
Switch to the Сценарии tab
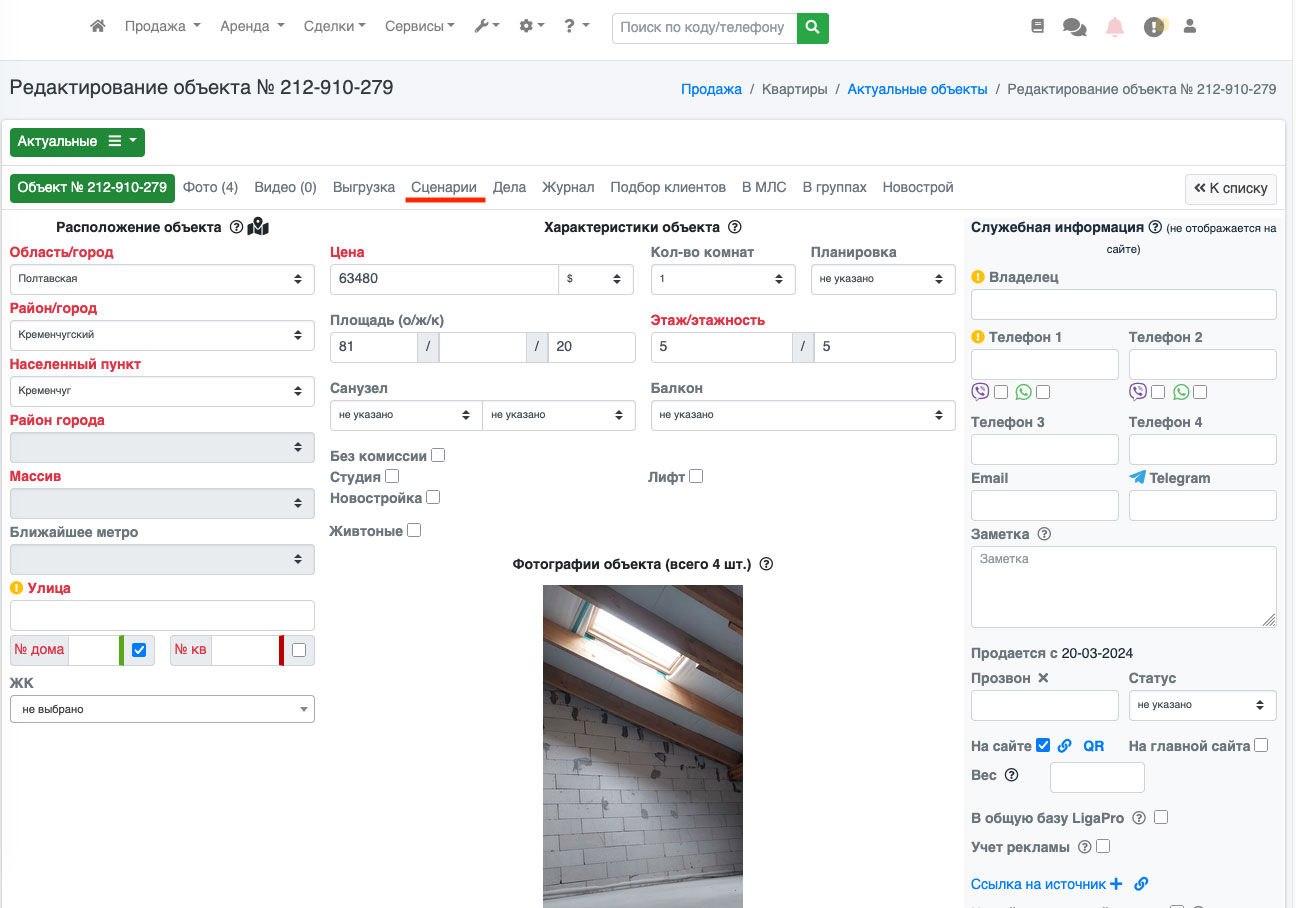(444, 187)
